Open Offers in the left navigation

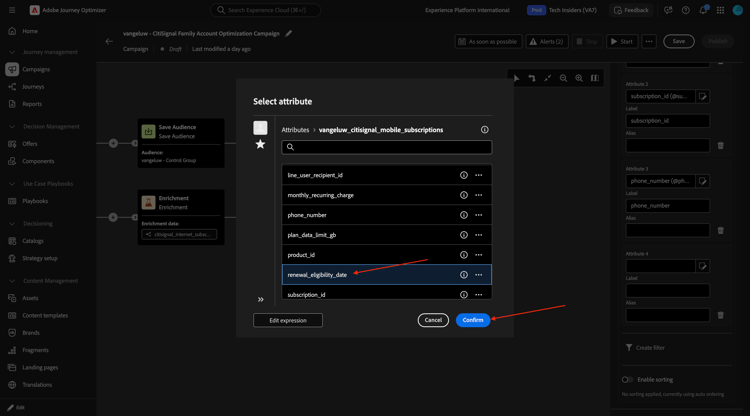(30, 144)
